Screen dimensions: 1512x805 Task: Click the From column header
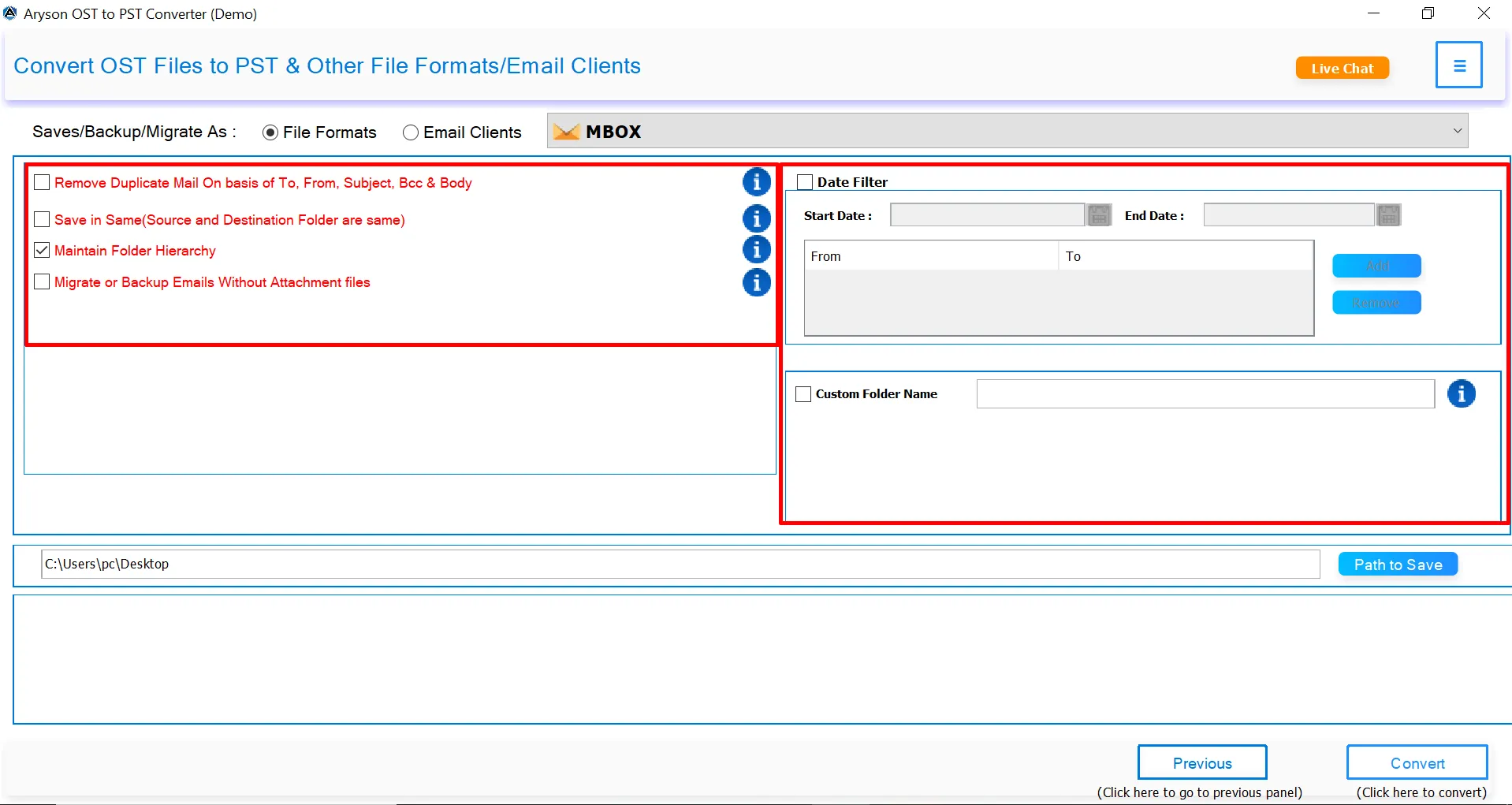click(931, 256)
